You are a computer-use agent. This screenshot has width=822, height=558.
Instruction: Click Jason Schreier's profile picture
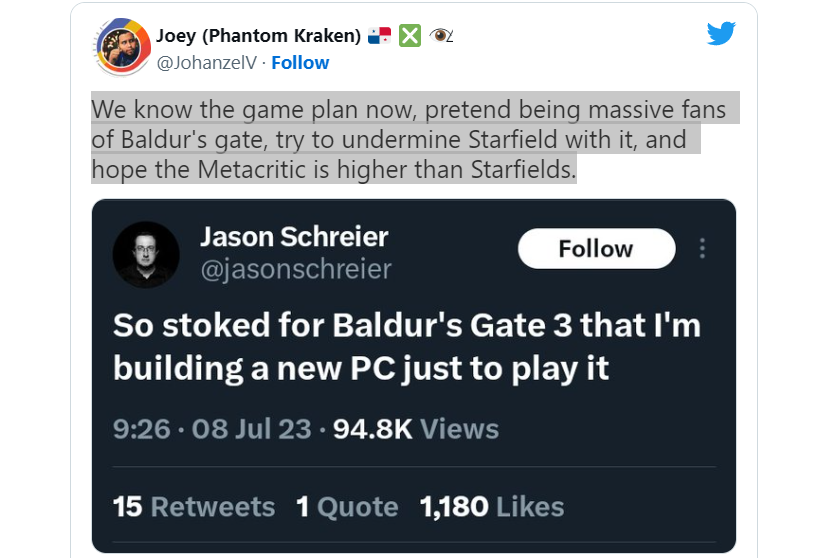point(146,255)
